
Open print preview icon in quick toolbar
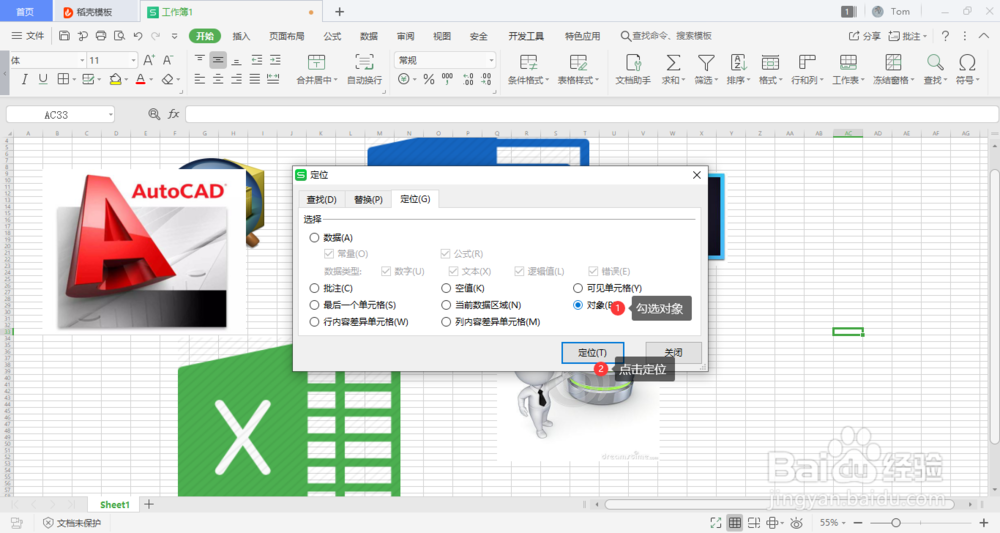point(119,36)
